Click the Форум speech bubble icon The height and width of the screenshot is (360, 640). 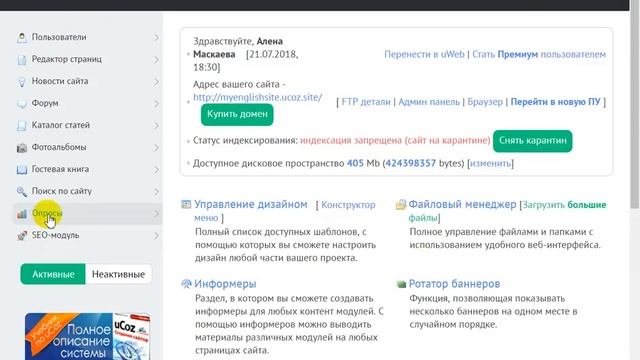pos(22,104)
